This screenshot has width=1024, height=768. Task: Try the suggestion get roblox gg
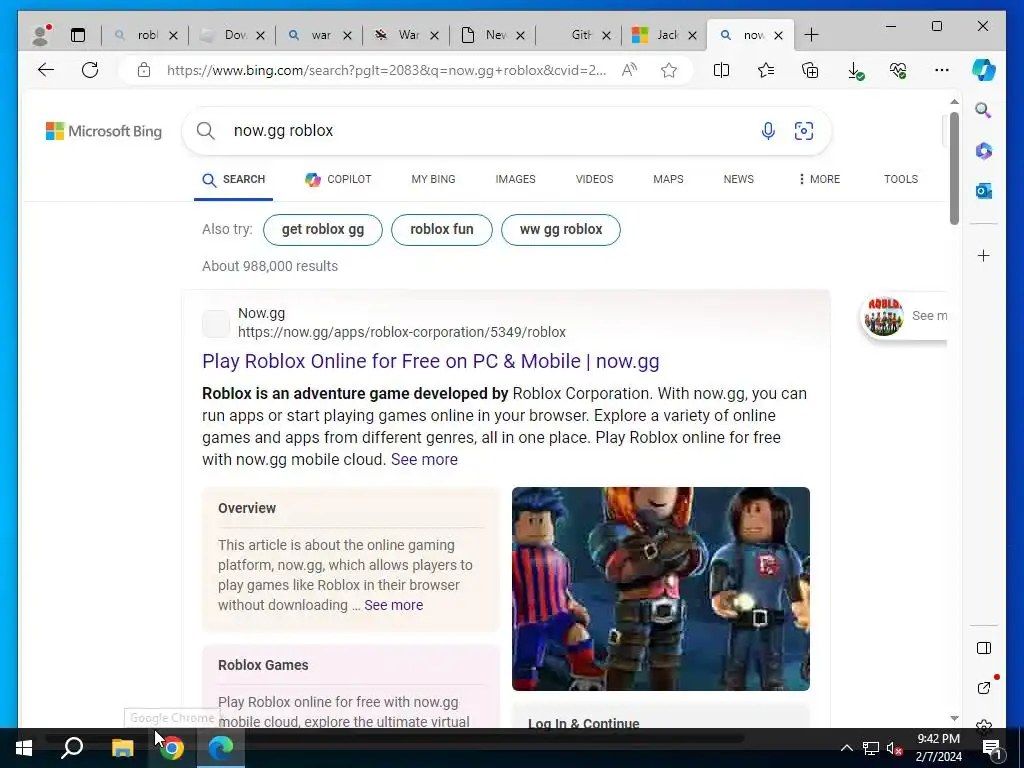323,229
